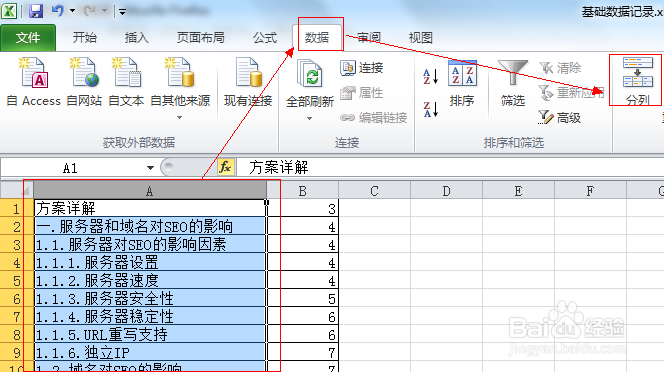Expand the 全部刷新 dropdown arrow
The width and height of the screenshot is (664, 372).
310,118
